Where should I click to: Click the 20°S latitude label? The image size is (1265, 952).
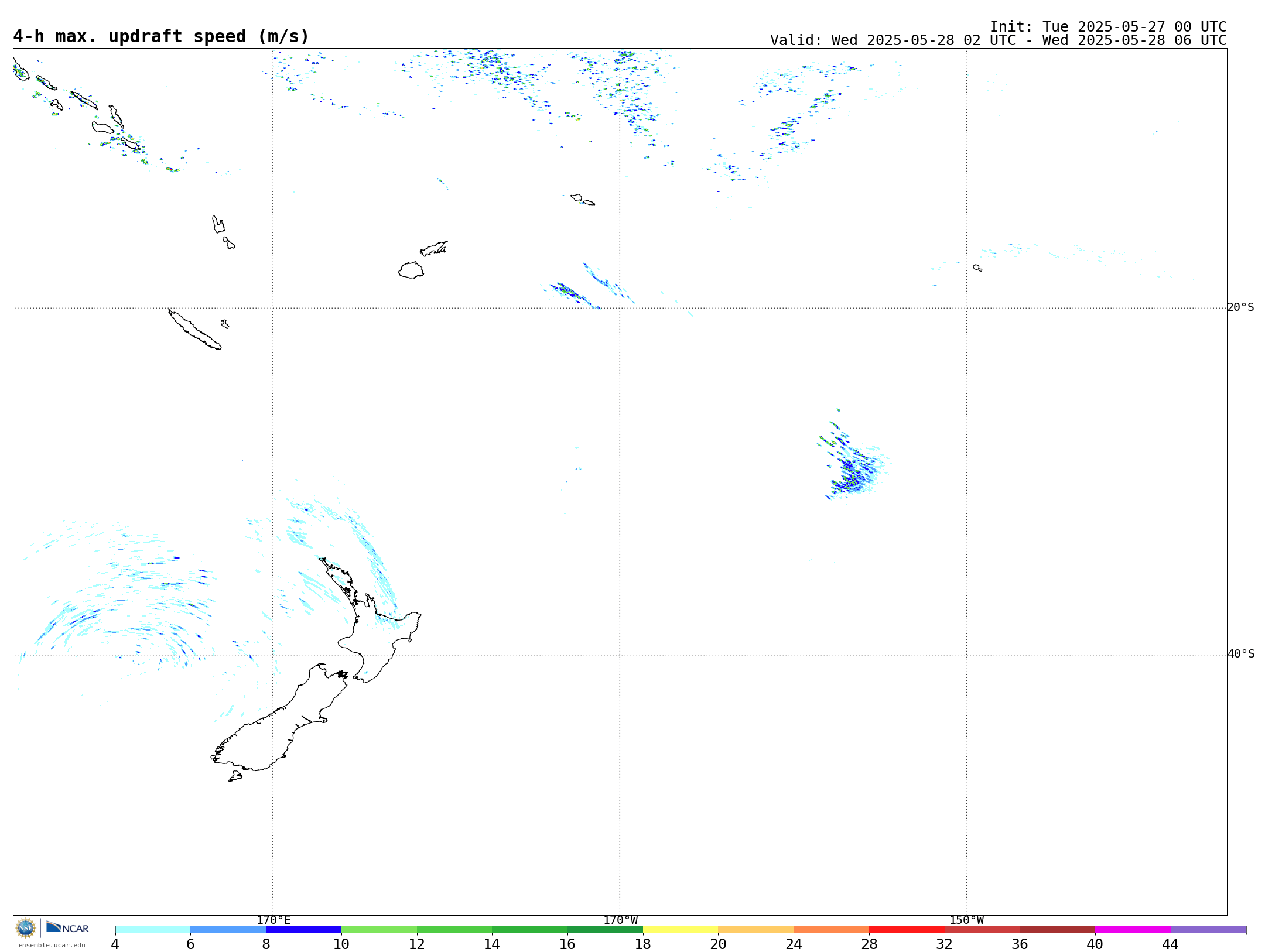pyautogui.click(x=1241, y=307)
